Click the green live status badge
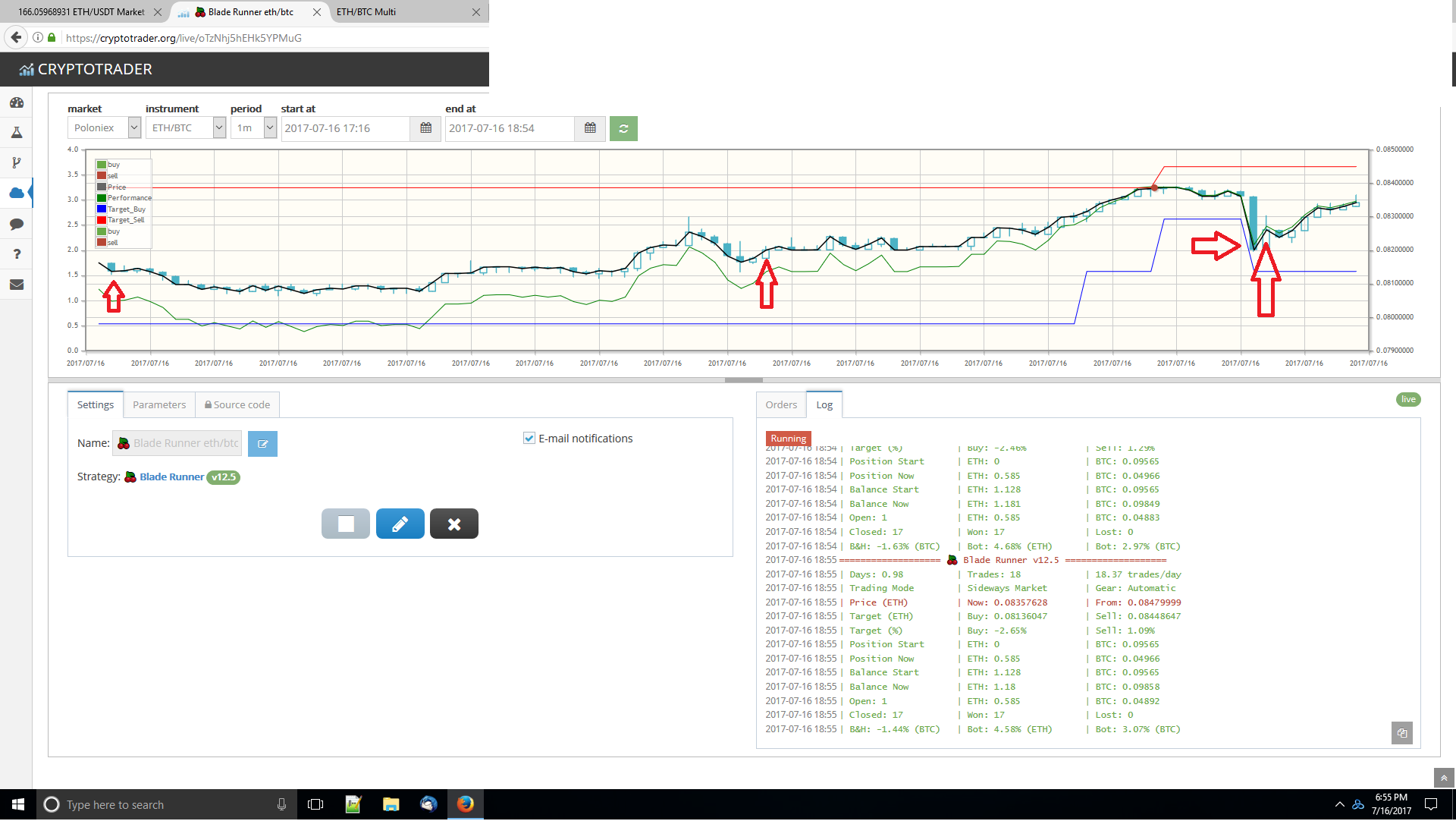 [x=1408, y=400]
